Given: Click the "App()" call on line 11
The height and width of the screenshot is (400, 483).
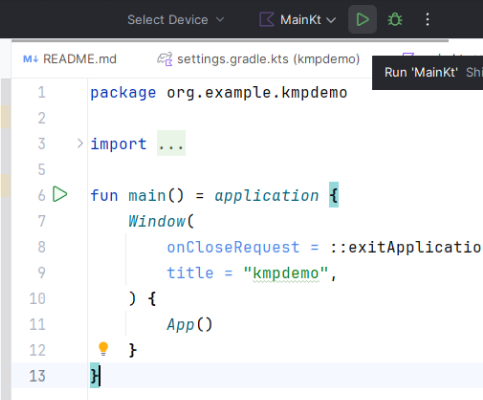Looking at the screenshot, I should coord(189,324).
